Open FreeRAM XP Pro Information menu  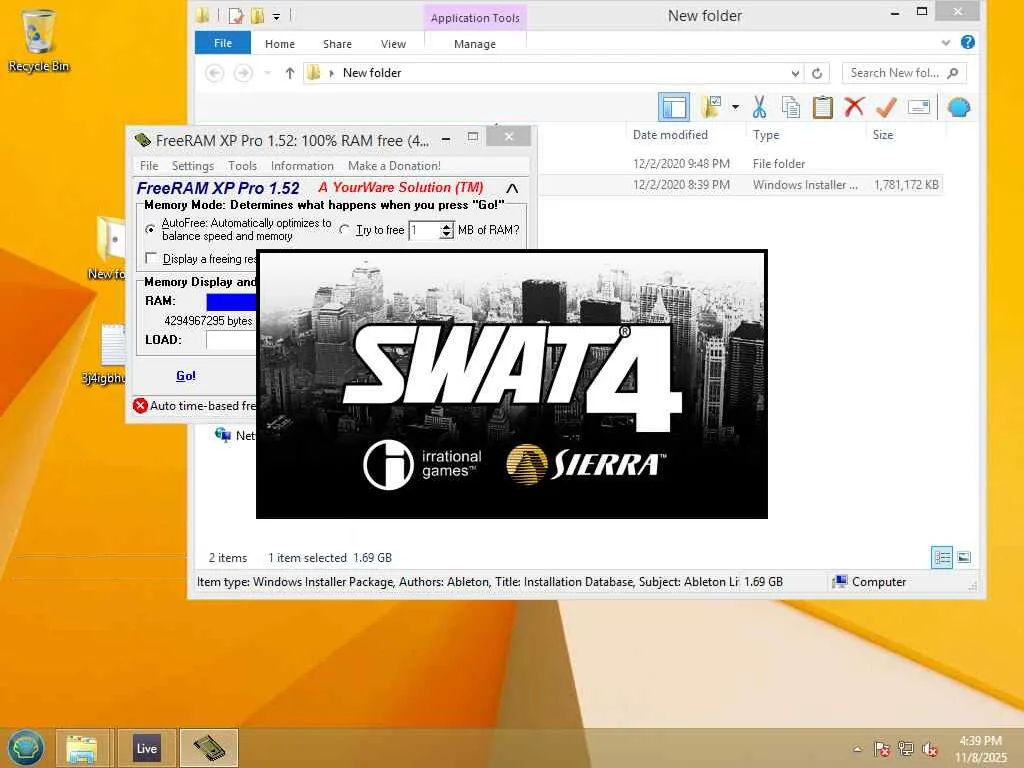[302, 166]
